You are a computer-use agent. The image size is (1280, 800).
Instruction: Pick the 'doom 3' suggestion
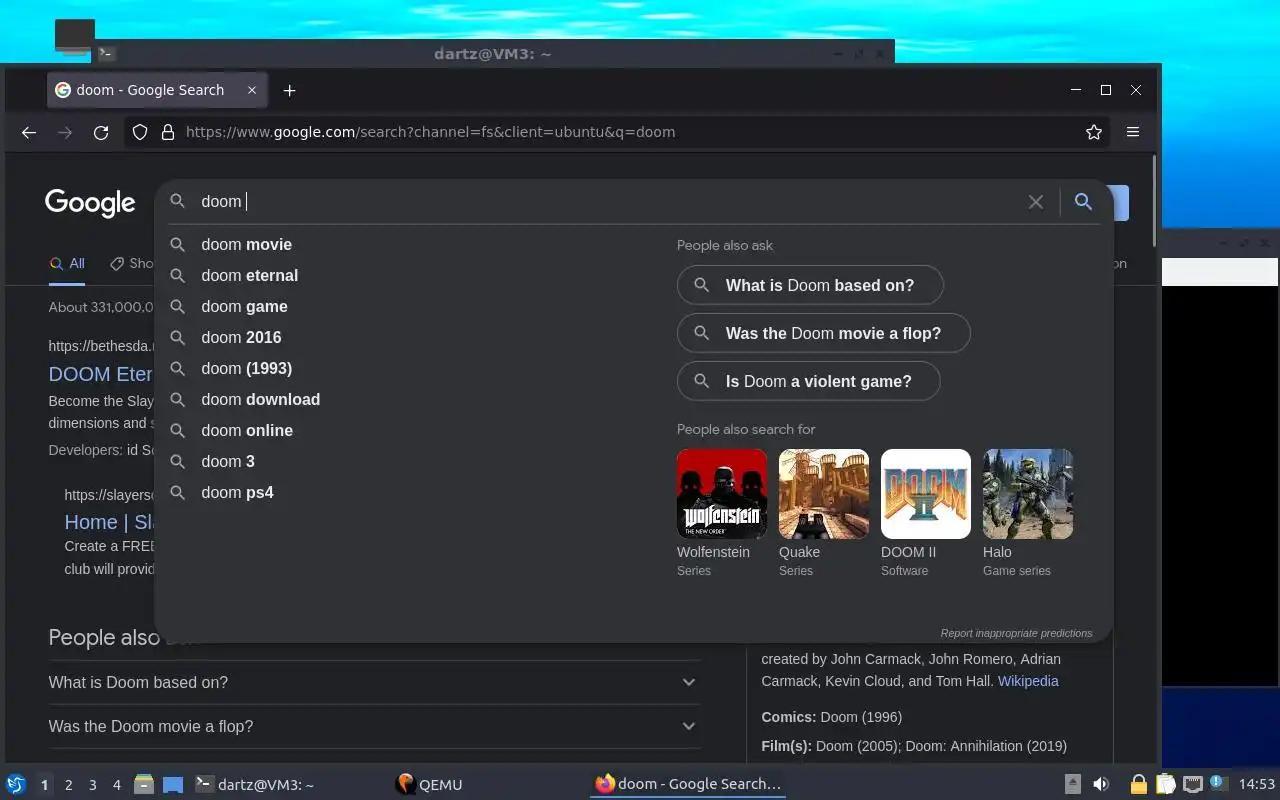[x=228, y=462]
